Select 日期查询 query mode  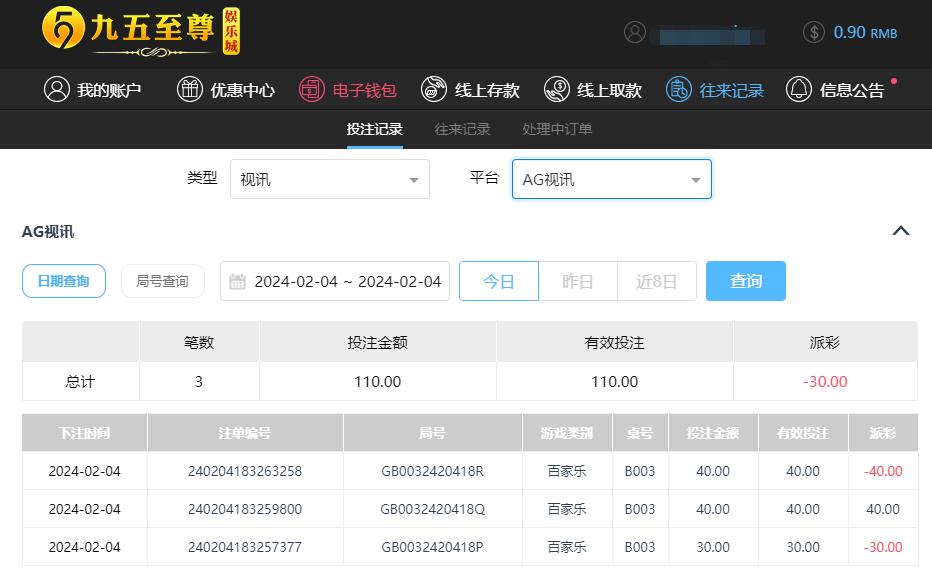coord(64,281)
